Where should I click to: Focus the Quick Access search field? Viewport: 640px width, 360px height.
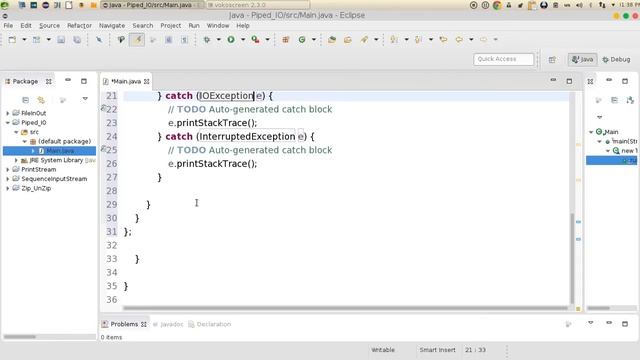click(x=503, y=59)
